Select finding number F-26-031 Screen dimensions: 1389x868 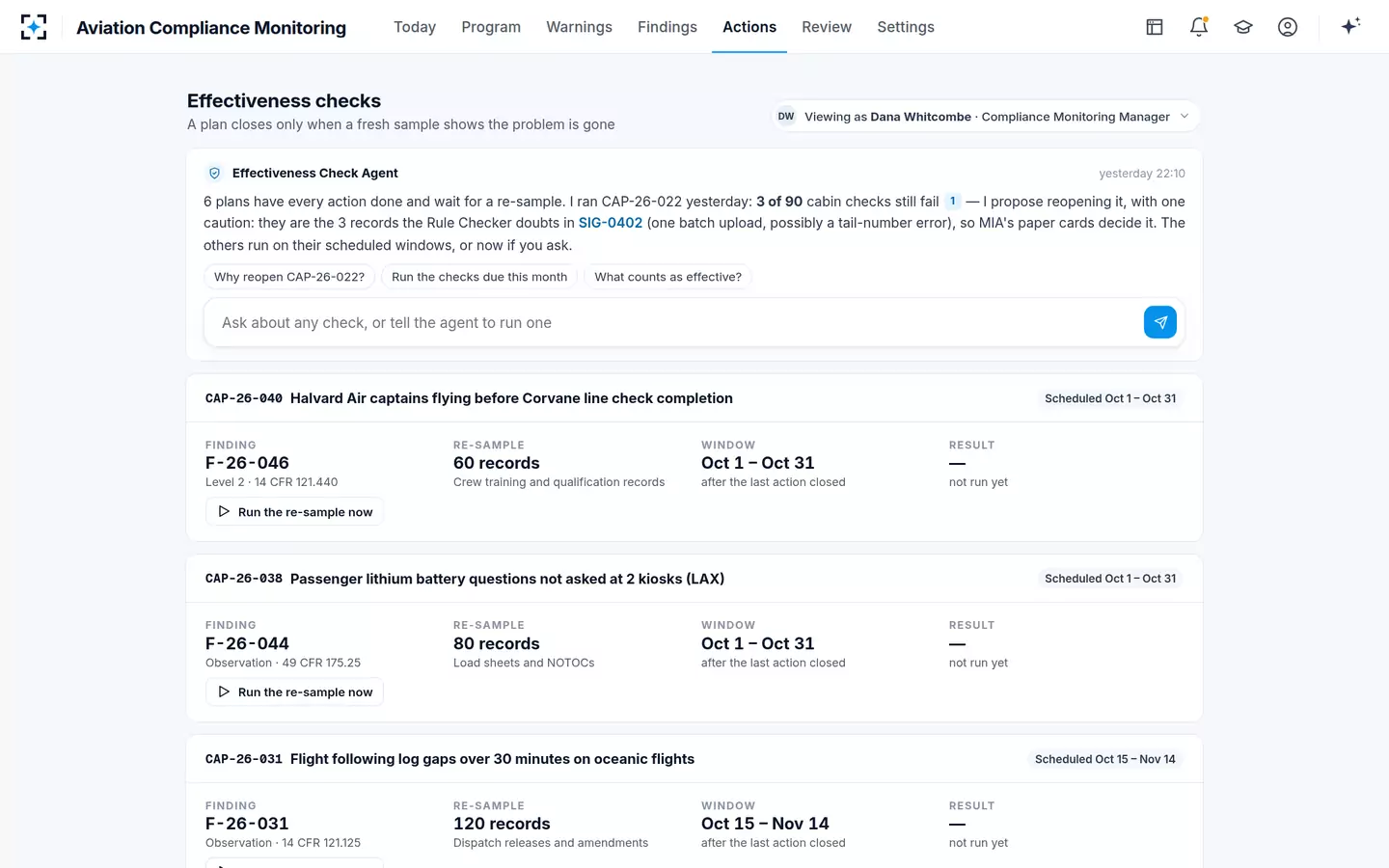[x=247, y=824]
